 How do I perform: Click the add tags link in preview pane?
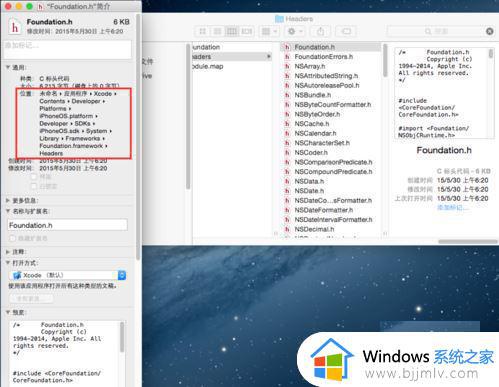(x=453, y=208)
